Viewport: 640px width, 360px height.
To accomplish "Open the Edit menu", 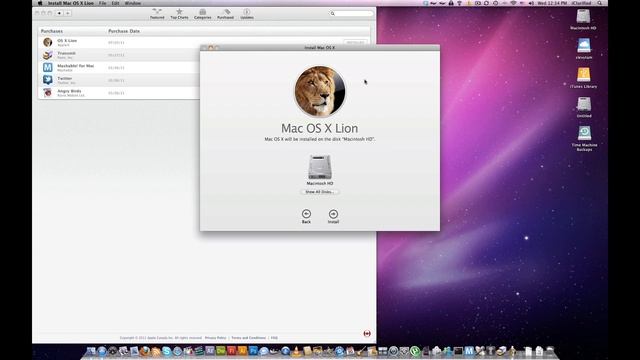I will point(116,3).
